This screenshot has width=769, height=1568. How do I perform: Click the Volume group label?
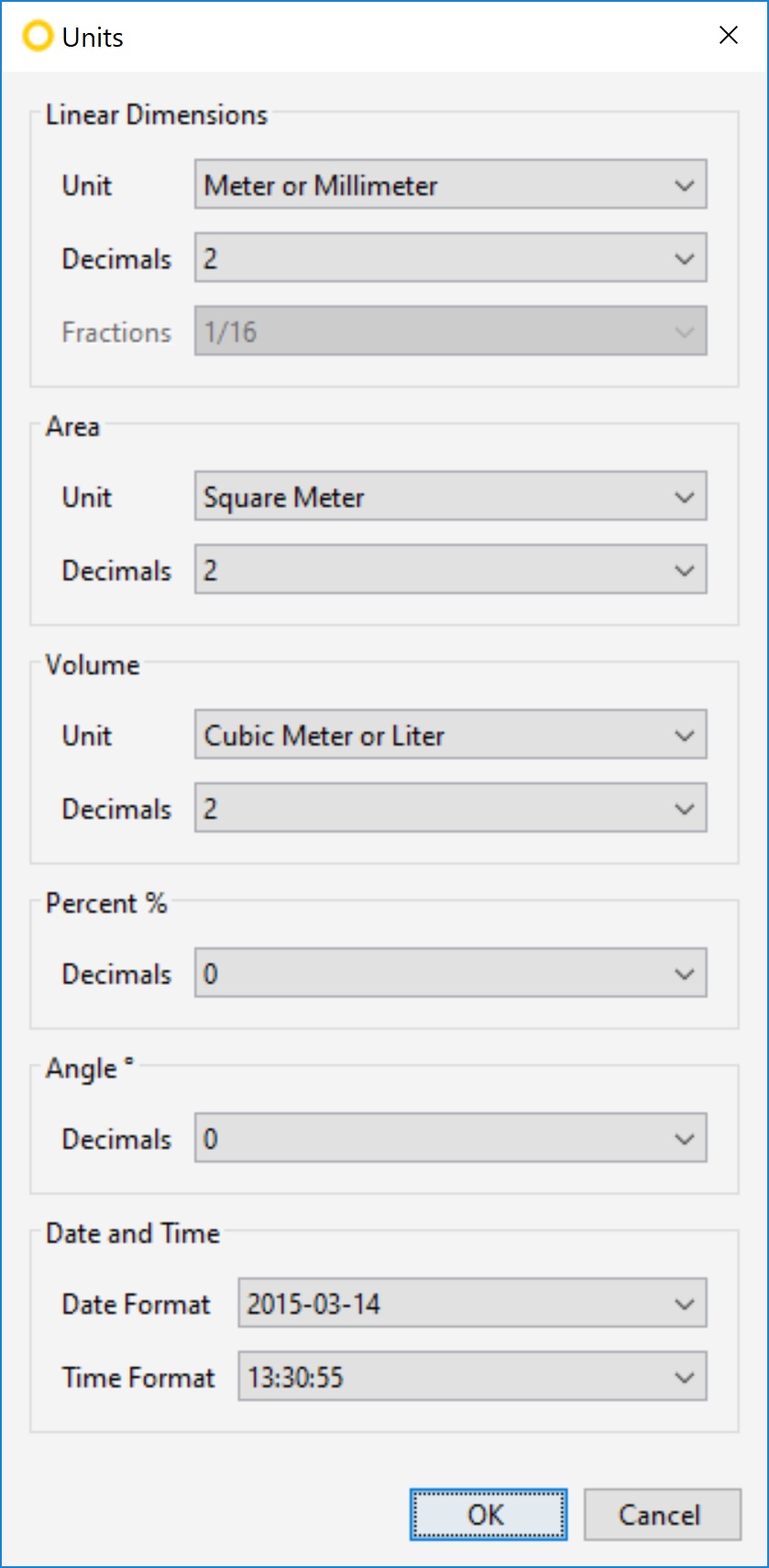93,665
